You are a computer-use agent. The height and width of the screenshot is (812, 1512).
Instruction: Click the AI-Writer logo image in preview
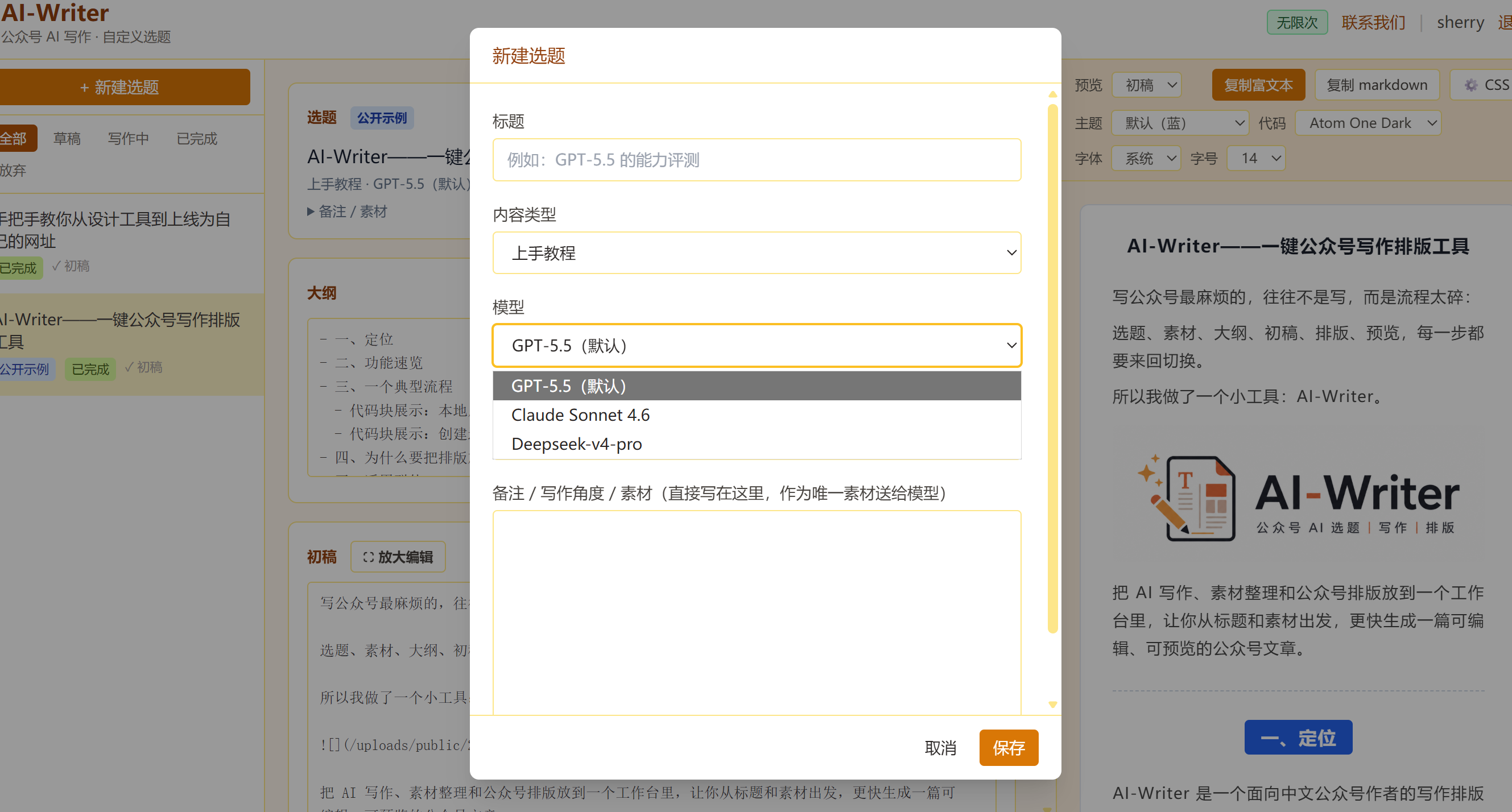1298,498
